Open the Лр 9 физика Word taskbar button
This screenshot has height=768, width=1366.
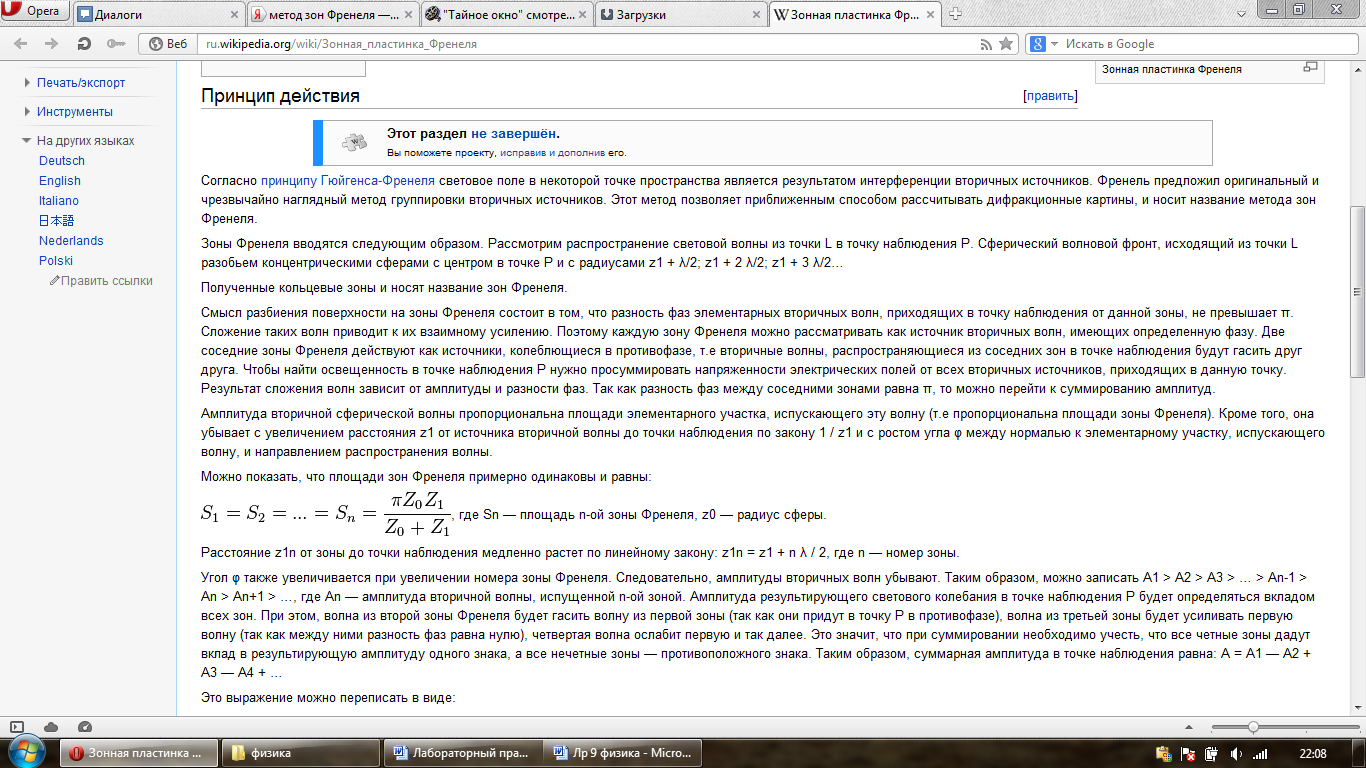(623, 753)
